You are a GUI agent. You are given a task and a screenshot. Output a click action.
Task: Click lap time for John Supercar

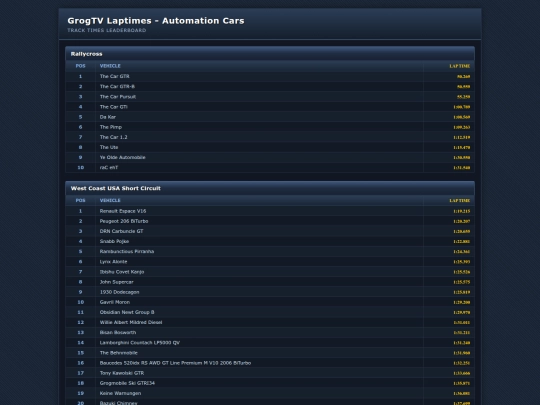pyautogui.click(x=462, y=282)
